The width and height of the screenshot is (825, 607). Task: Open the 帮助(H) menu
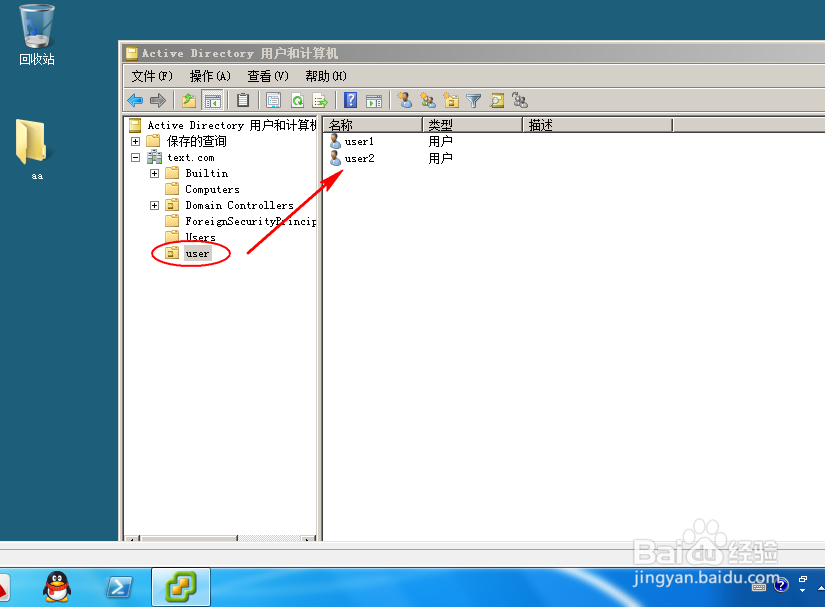point(326,76)
